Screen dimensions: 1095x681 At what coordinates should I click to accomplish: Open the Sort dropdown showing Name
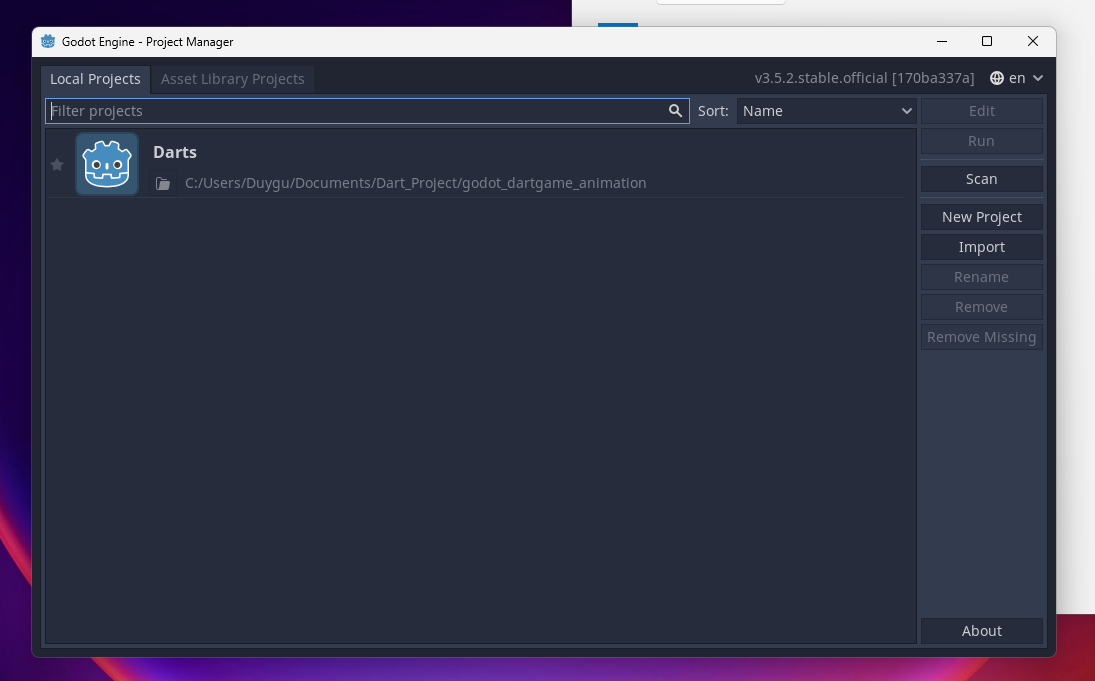tap(826, 111)
